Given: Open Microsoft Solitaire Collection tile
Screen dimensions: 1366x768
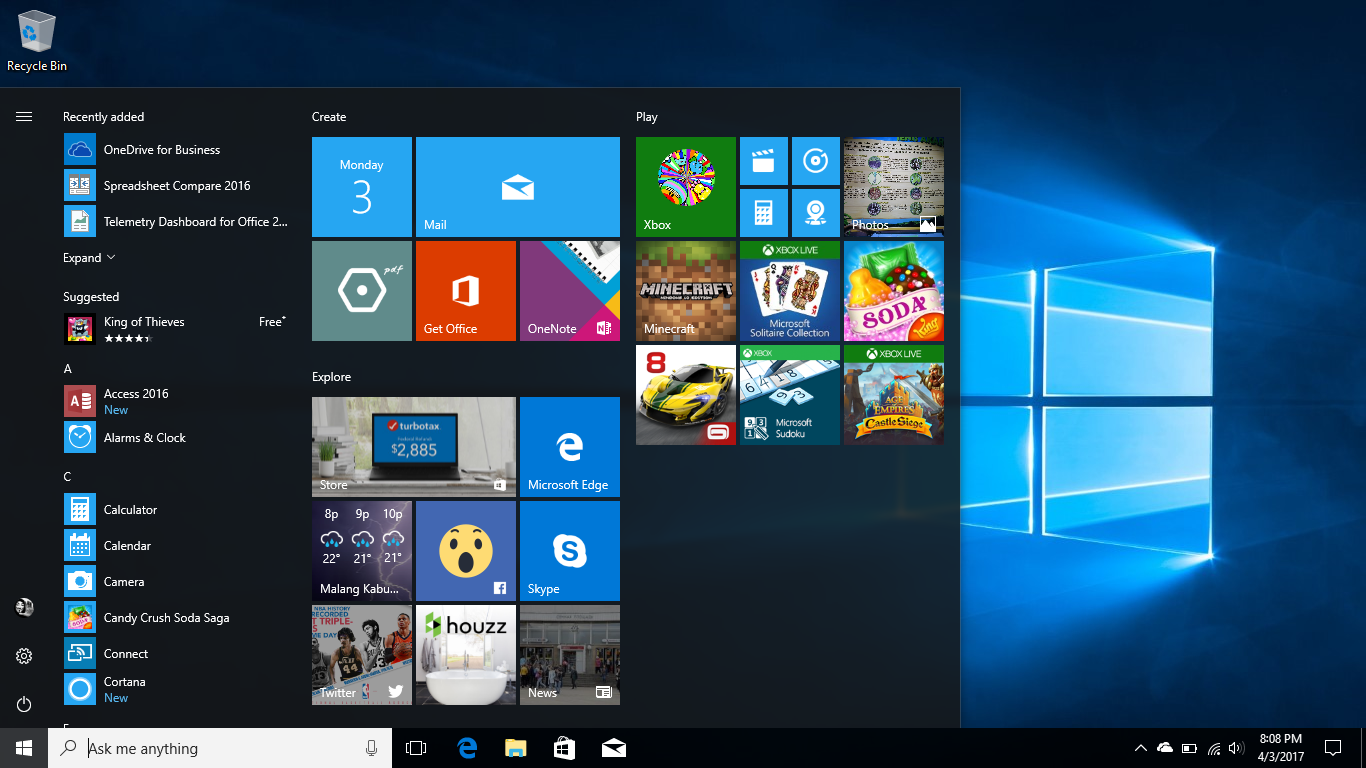Looking at the screenshot, I should click(790, 291).
